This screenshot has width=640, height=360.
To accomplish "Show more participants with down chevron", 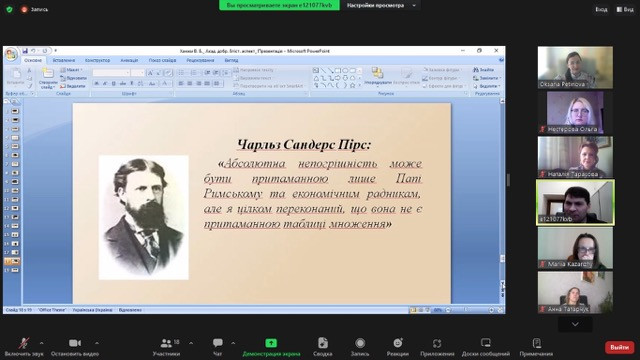I will [x=575, y=324].
